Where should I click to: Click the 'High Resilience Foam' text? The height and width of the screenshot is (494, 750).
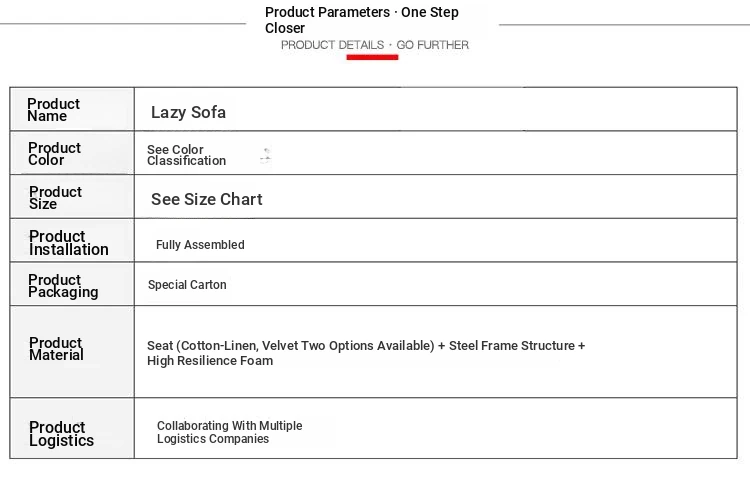[210, 361]
